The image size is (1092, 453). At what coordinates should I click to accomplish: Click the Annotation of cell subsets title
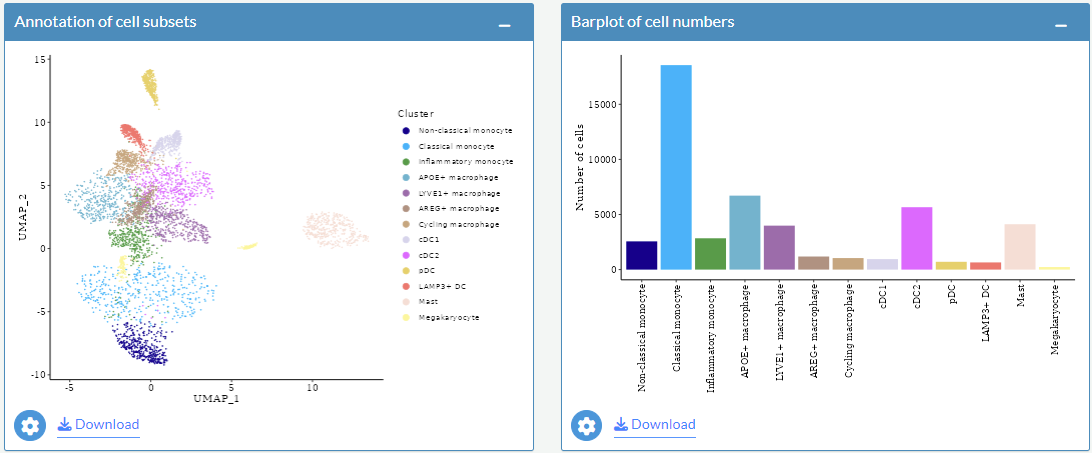click(x=105, y=22)
